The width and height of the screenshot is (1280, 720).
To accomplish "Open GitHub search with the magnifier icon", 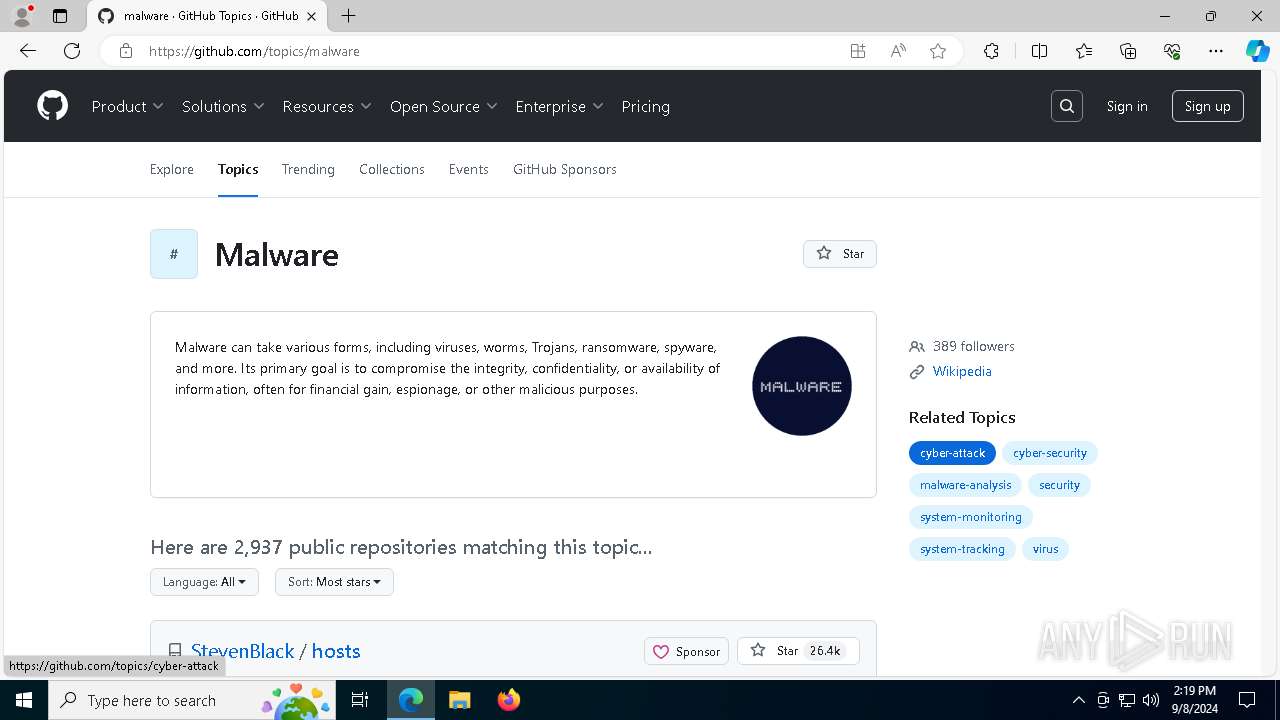I will [x=1067, y=106].
